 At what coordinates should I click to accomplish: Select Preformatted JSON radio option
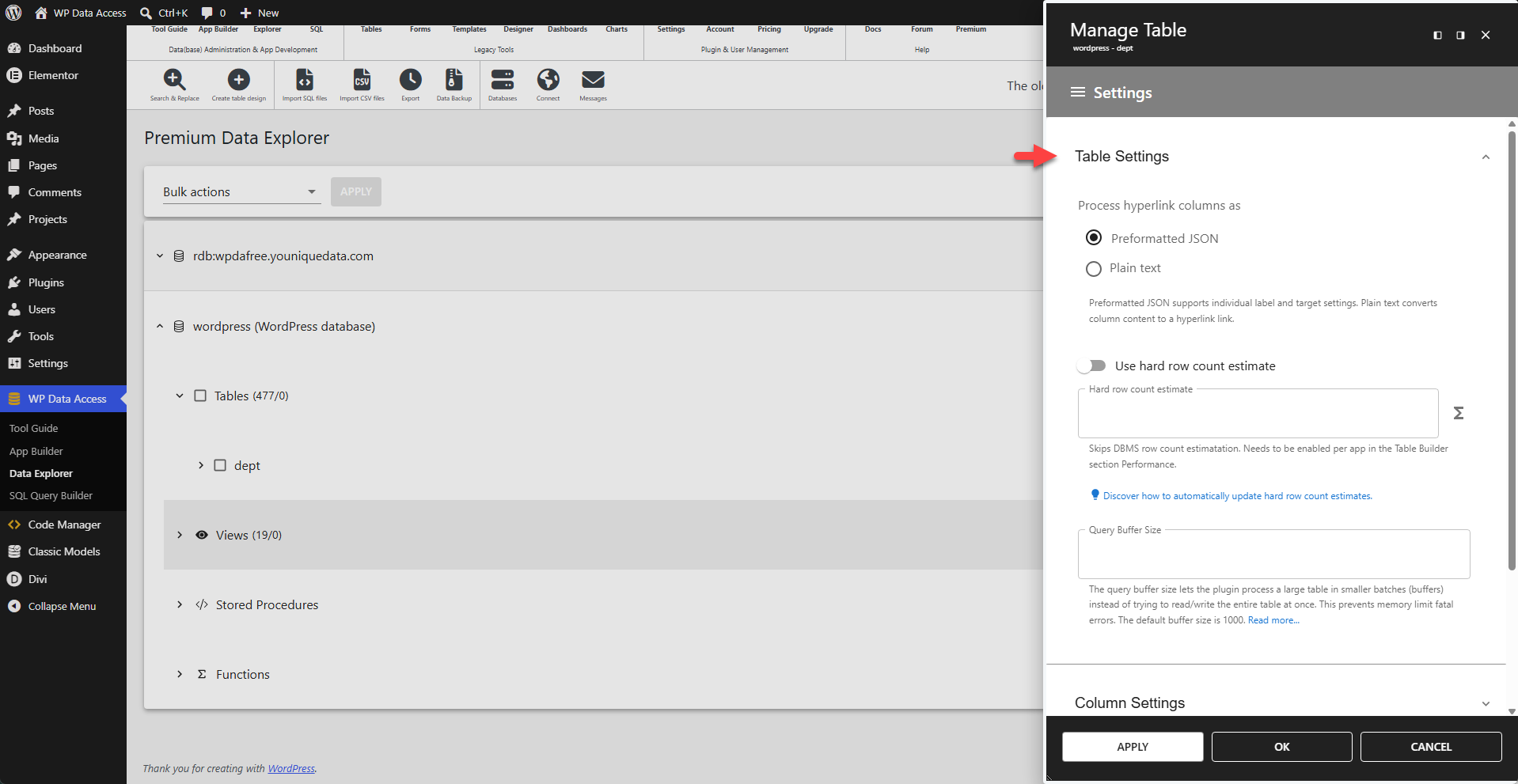tap(1094, 237)
